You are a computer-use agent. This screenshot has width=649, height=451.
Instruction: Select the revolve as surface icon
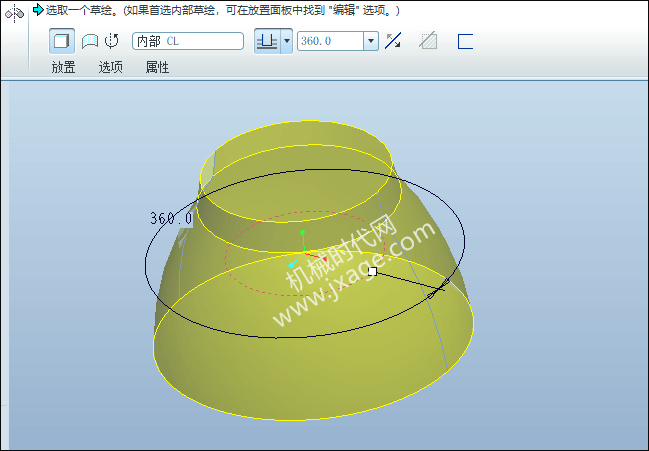[90, 41]
